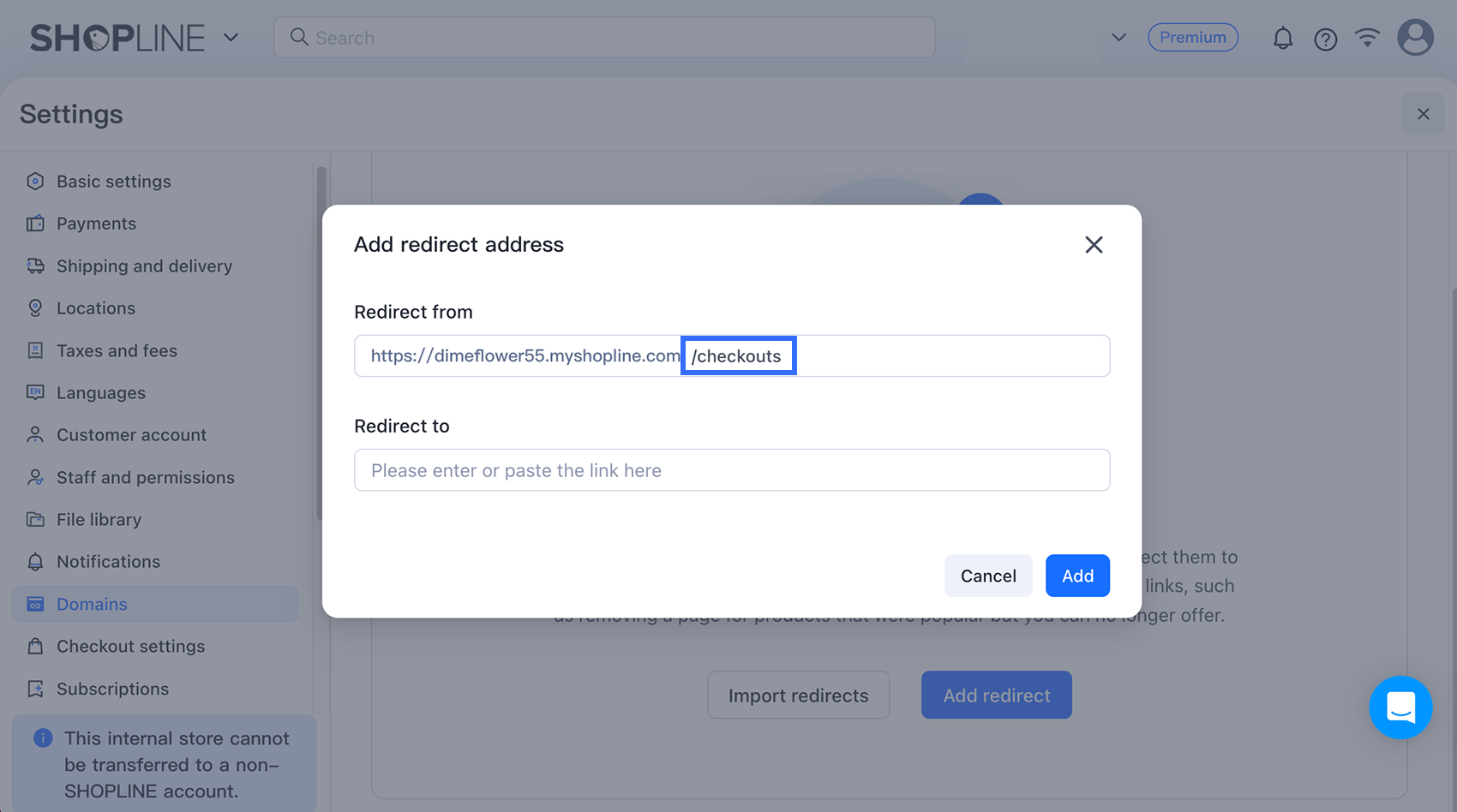This screenshot has width=1457, height=812.
Task: Click the Shipping and delivery truck icon
Action: pos(35,266)
